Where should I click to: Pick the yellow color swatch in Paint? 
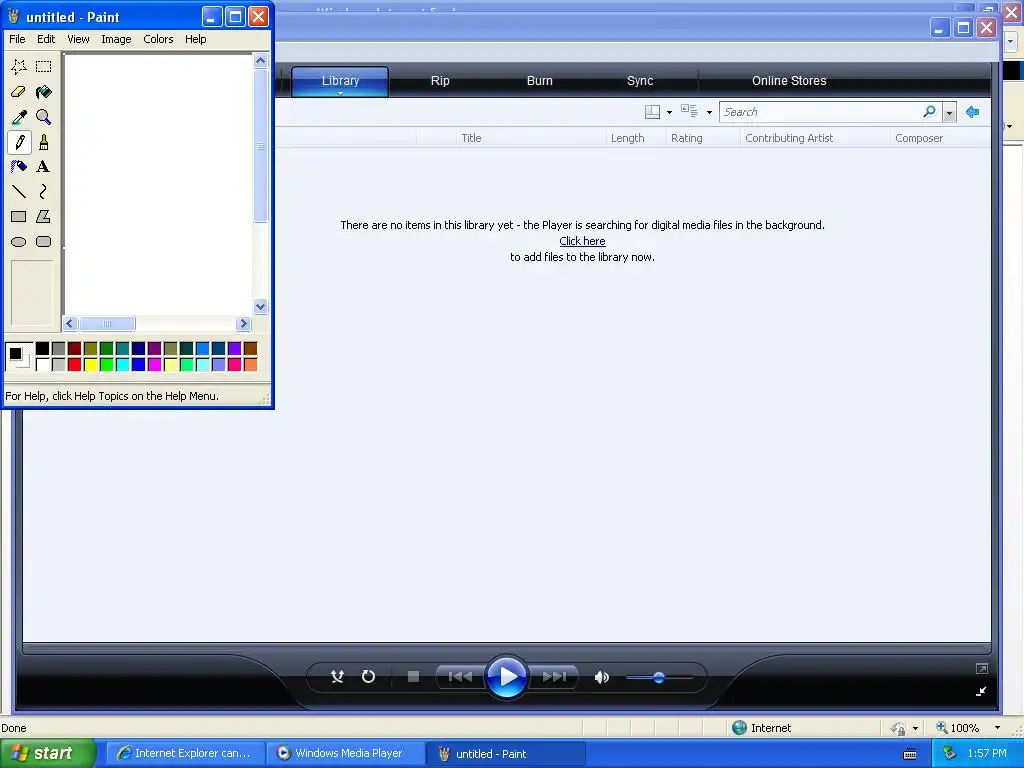click(91, 364)
